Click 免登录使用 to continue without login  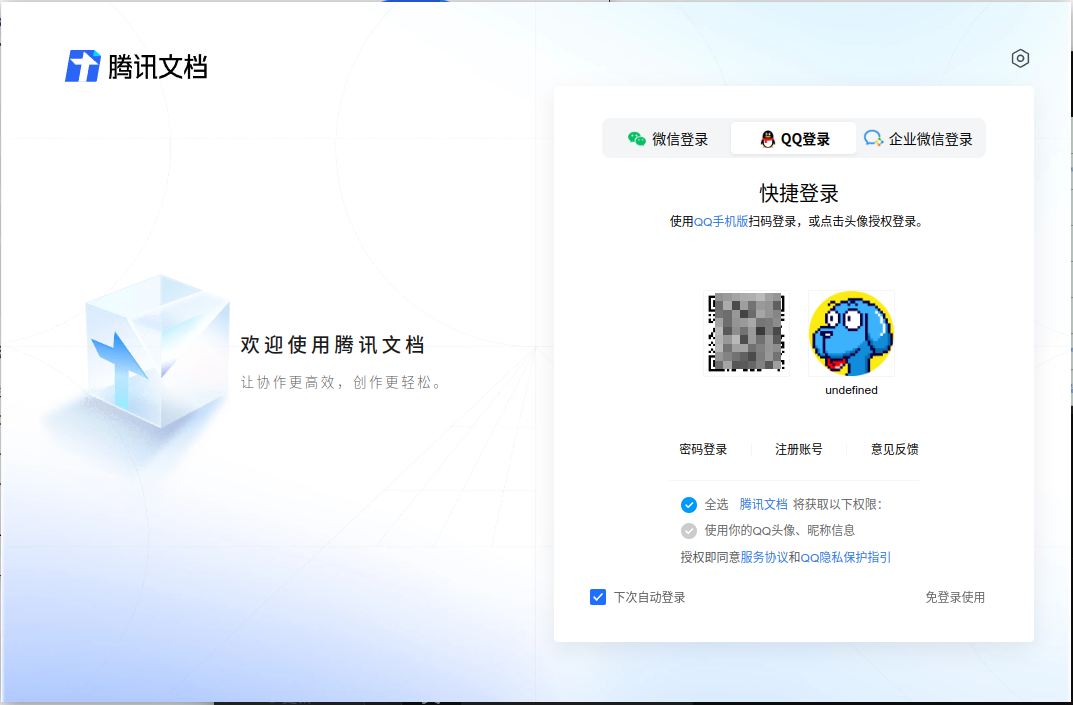coord(955,597)
